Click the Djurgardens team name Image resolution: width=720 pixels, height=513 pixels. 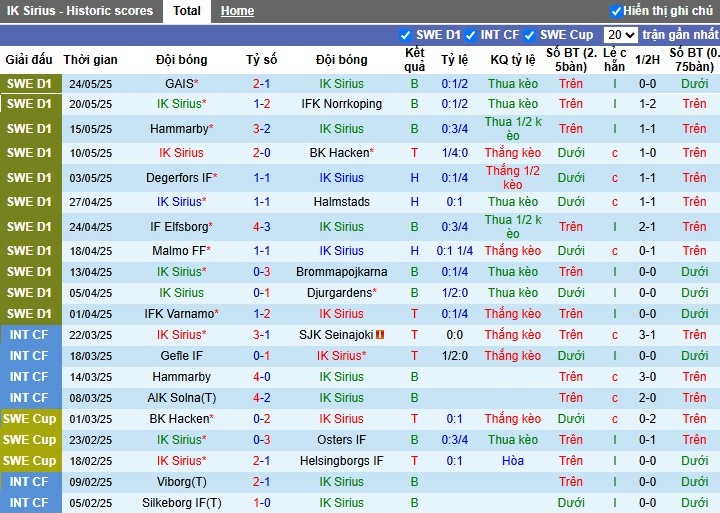pos(341,293)
